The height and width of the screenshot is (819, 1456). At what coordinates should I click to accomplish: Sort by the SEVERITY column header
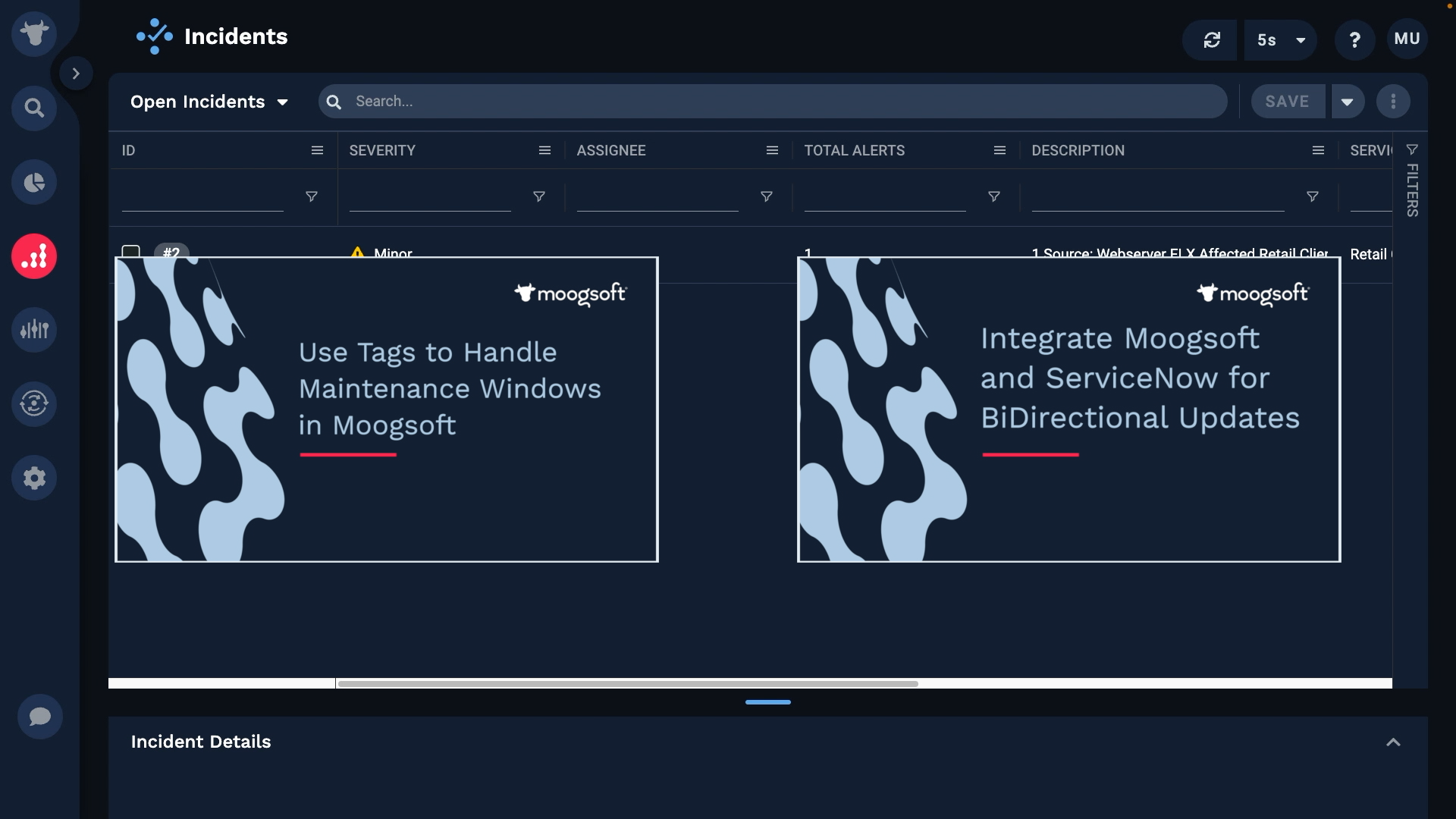[x=382, y=150]
